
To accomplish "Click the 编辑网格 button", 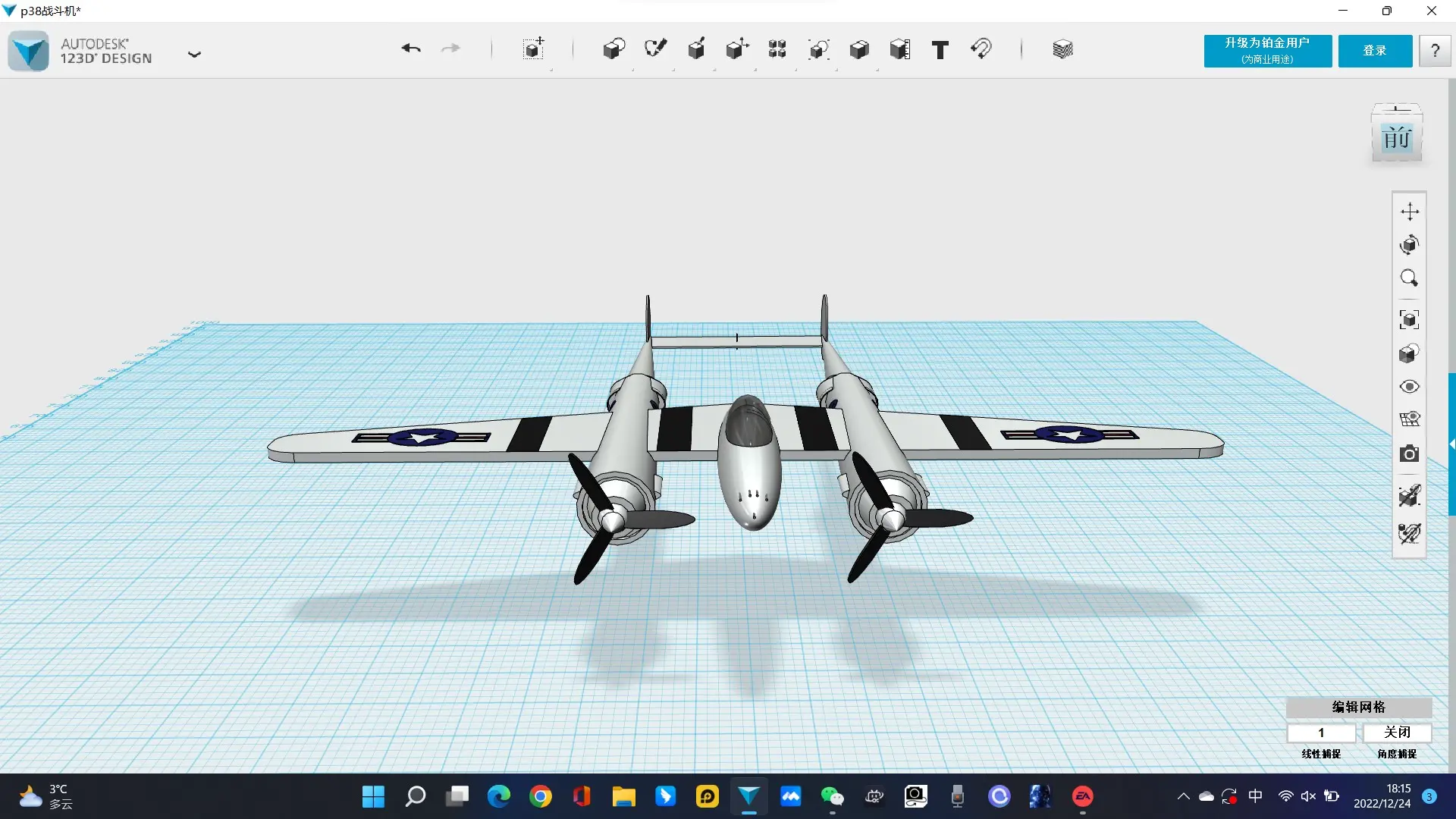I will point(1359,707).
